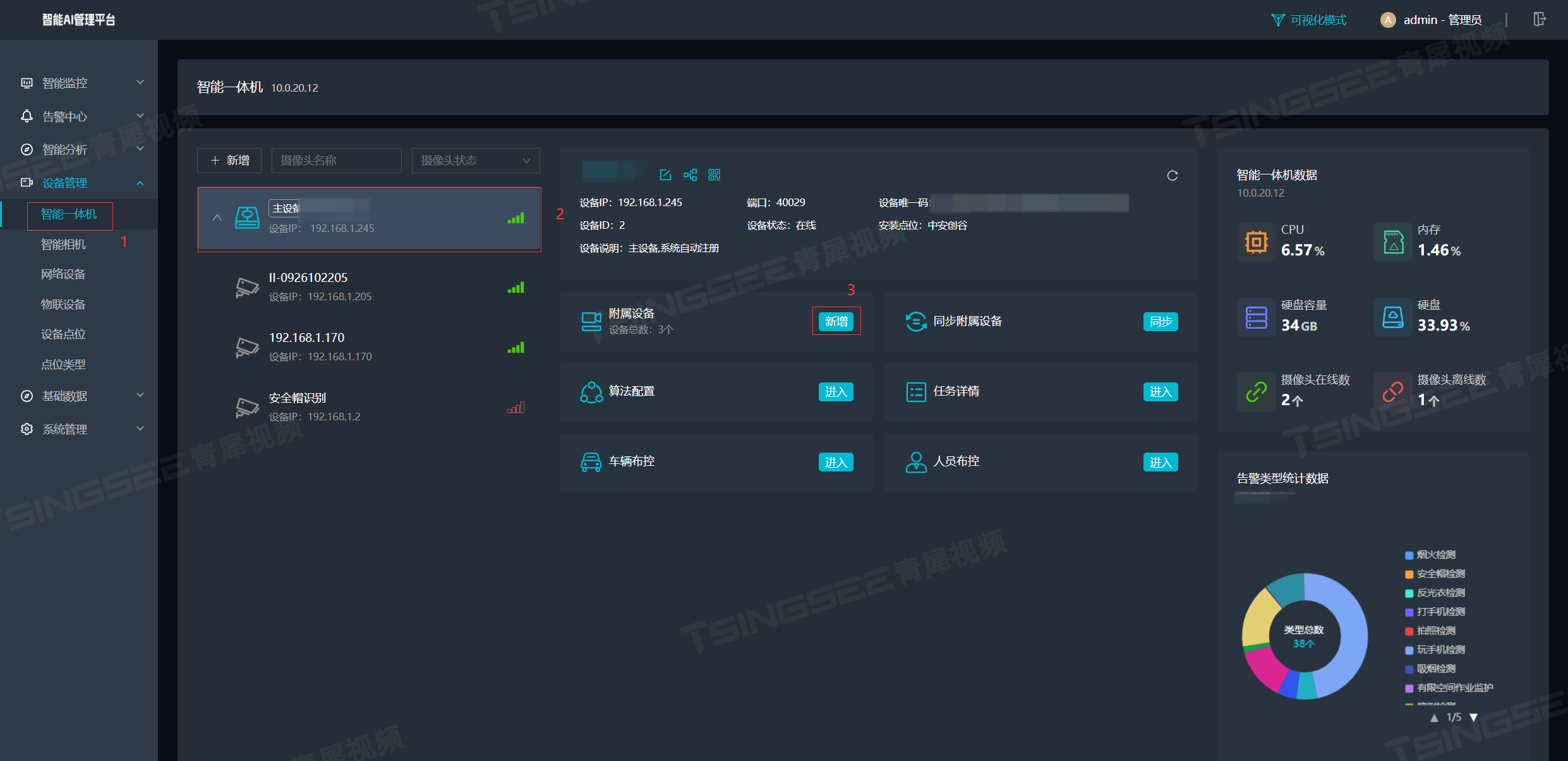This screenshot has width=1568, height=761.
Task: Click the 摄像头名称 search field
Action: pyautogui.click(x=336, y=161)
